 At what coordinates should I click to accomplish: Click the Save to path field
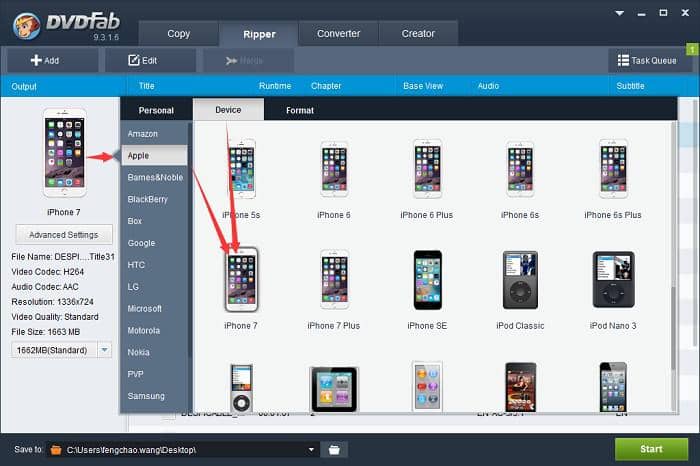(x=183, y=449)
